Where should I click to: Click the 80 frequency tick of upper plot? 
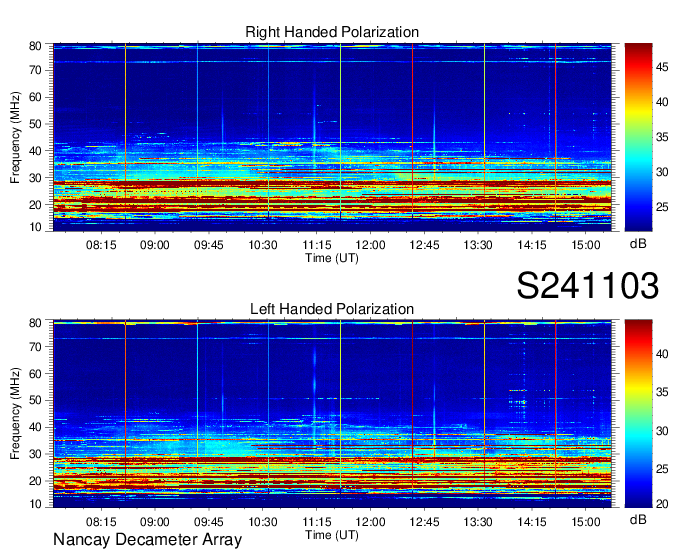pyautogui.click(x=35, y=46)
